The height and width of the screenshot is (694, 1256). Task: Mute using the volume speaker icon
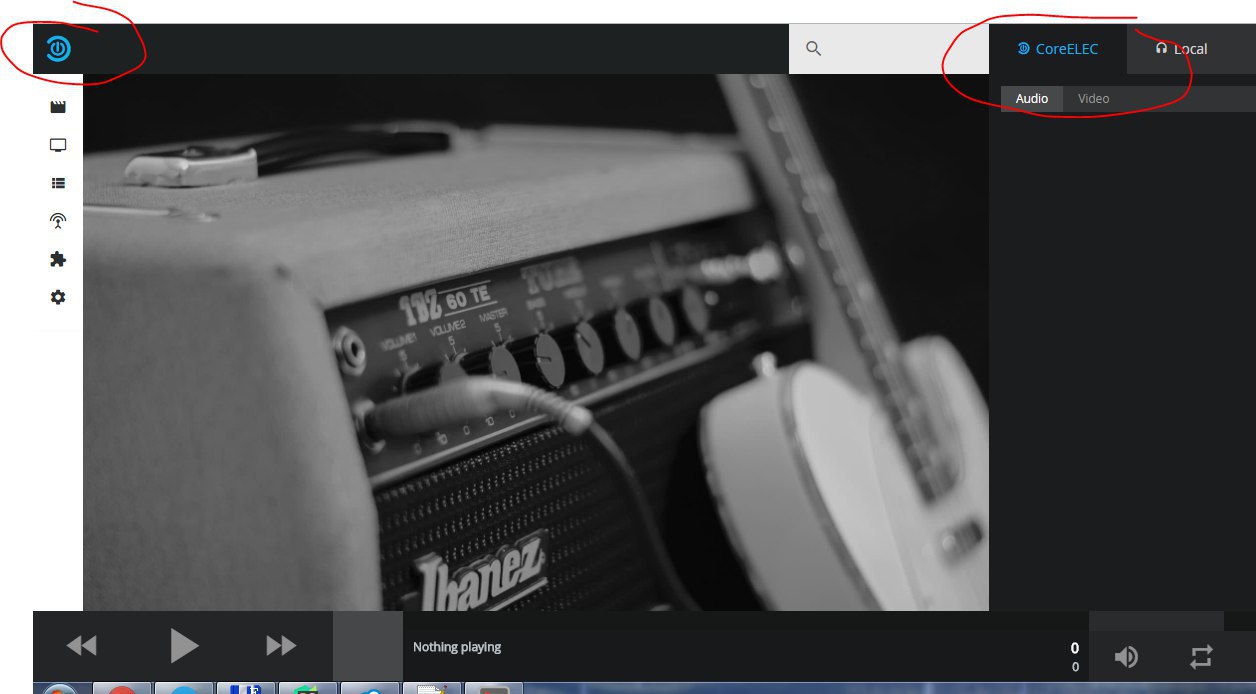1126,656
